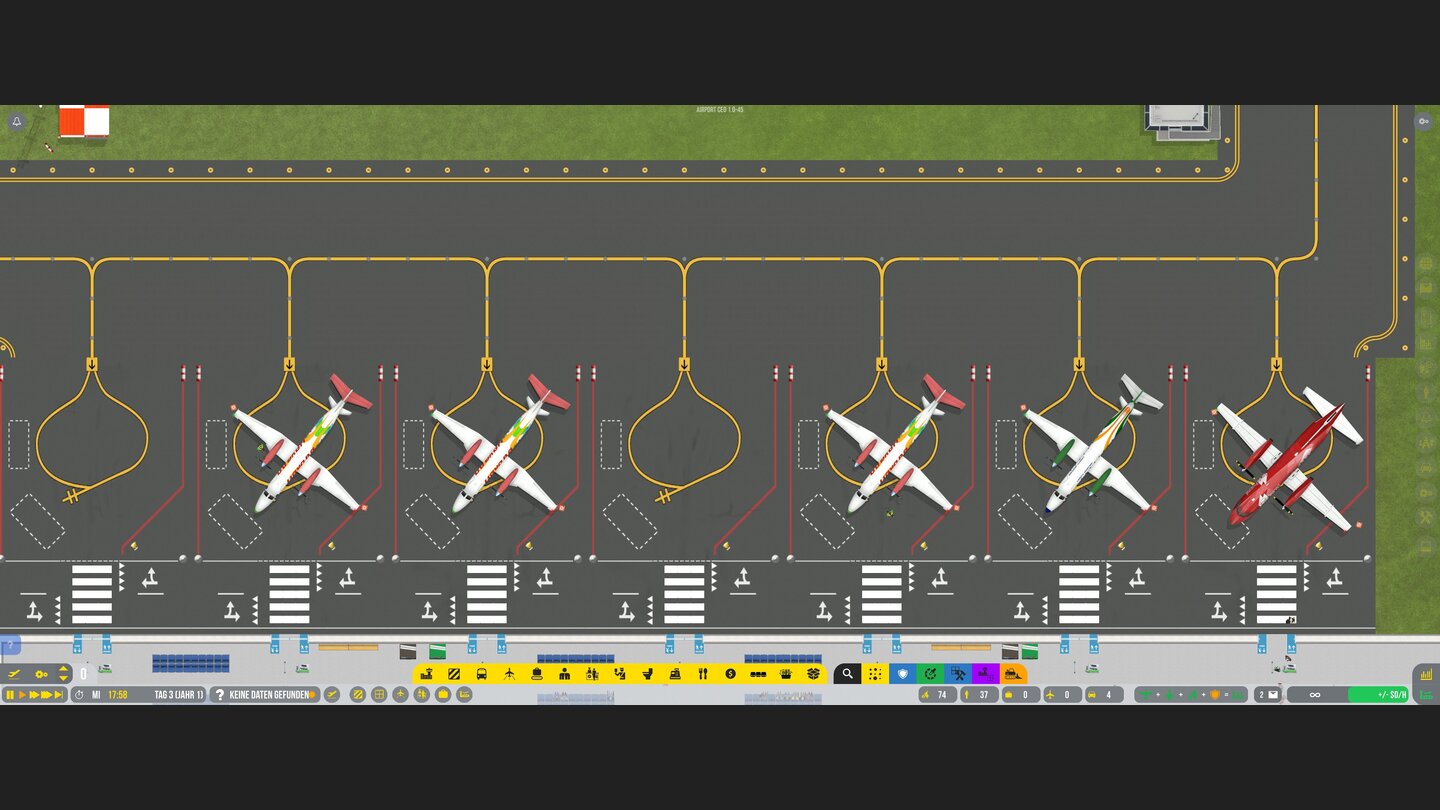Open the fork-and-knife food service build icon

point(704,674)
